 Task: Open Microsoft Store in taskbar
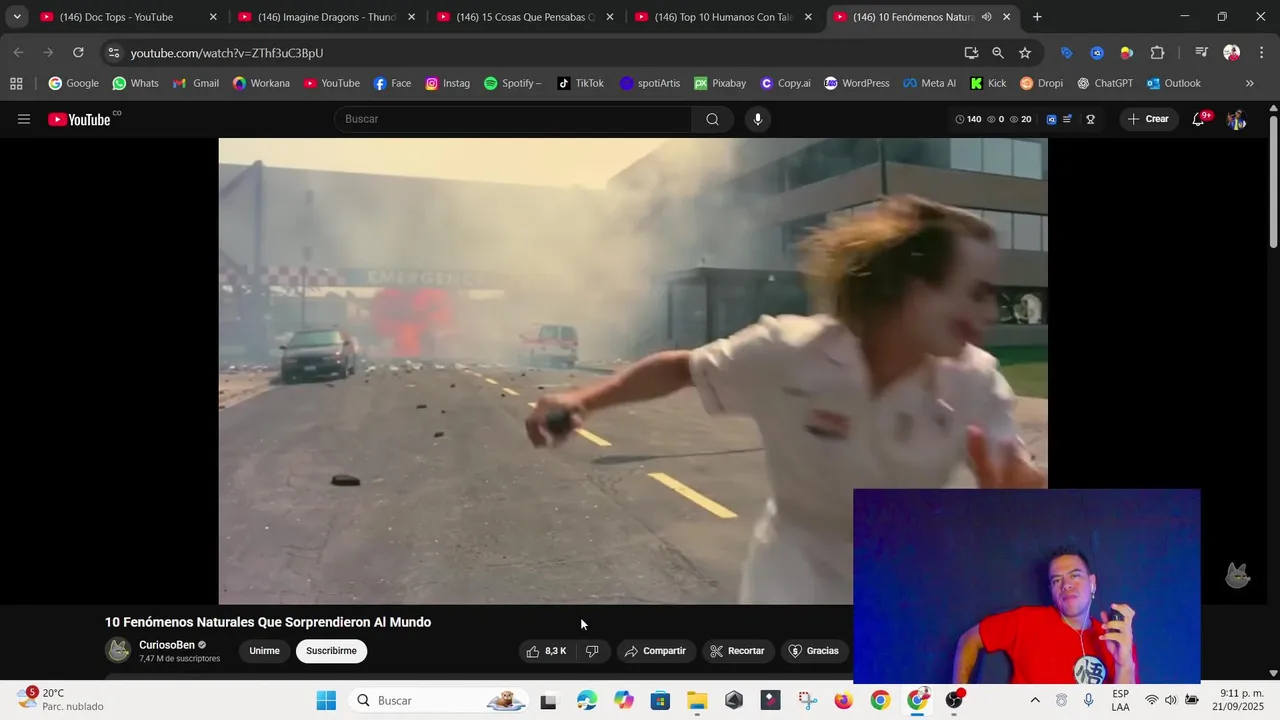coord(660,700)
